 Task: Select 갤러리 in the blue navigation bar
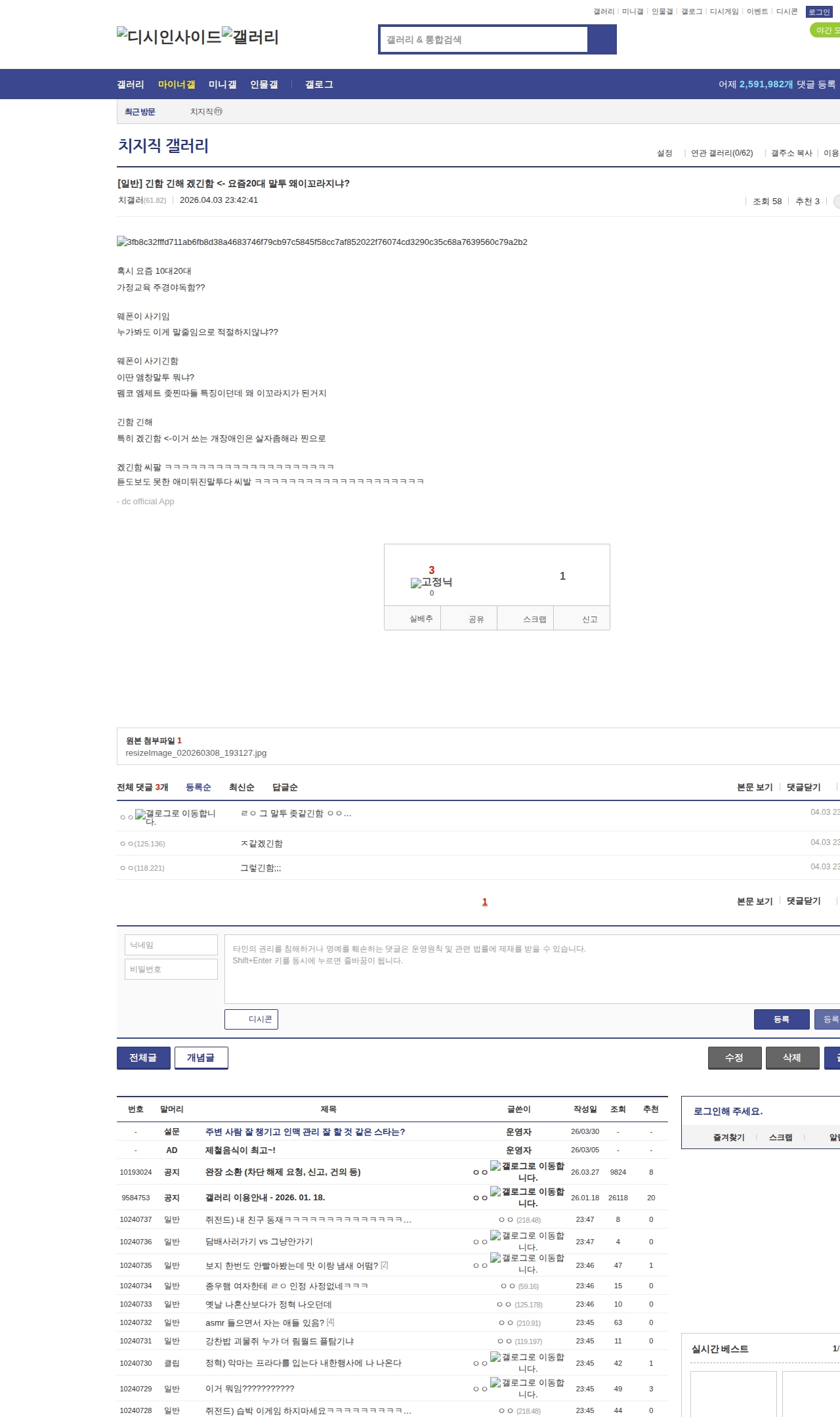coord(131,84)
